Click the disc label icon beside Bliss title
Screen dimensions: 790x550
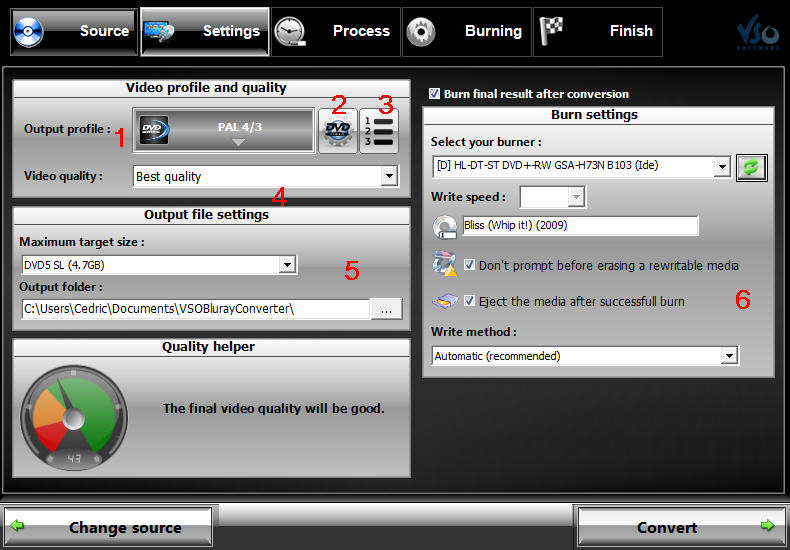(x=445, y=227)
